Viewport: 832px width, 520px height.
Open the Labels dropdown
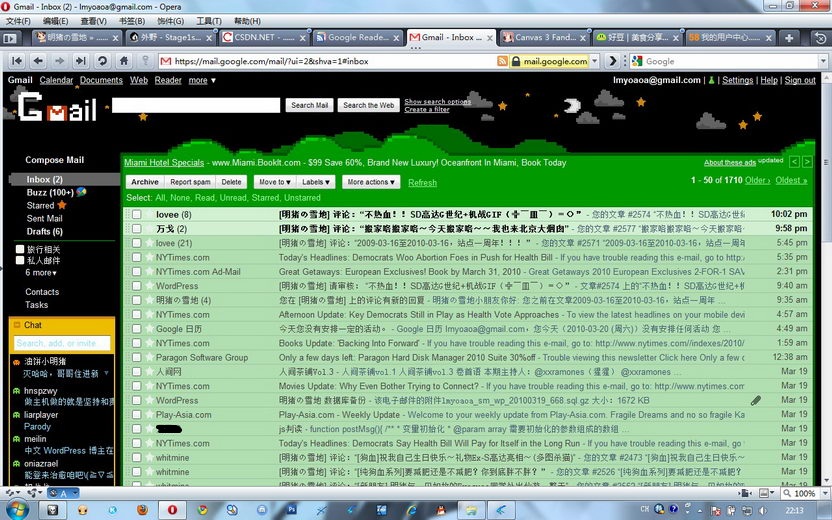[316, 182]
